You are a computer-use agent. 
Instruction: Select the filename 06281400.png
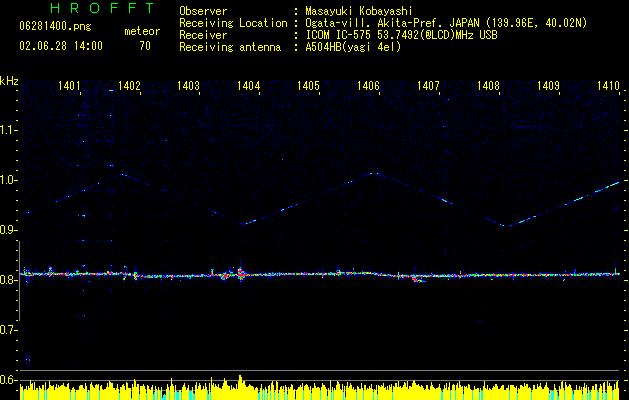pyautogui.click(x=55, y=27)
